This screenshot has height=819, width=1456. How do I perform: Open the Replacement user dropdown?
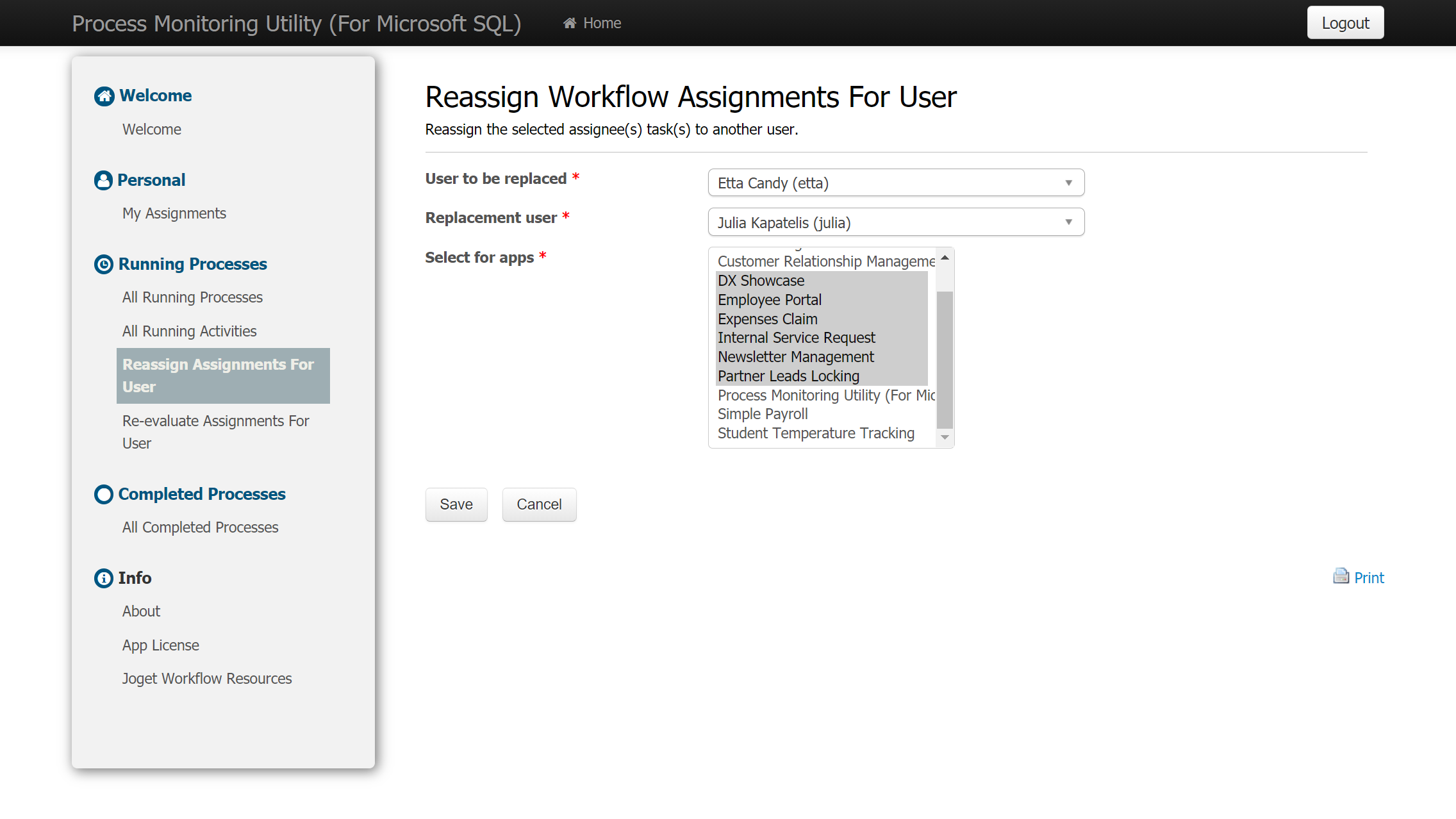point(896,222)
